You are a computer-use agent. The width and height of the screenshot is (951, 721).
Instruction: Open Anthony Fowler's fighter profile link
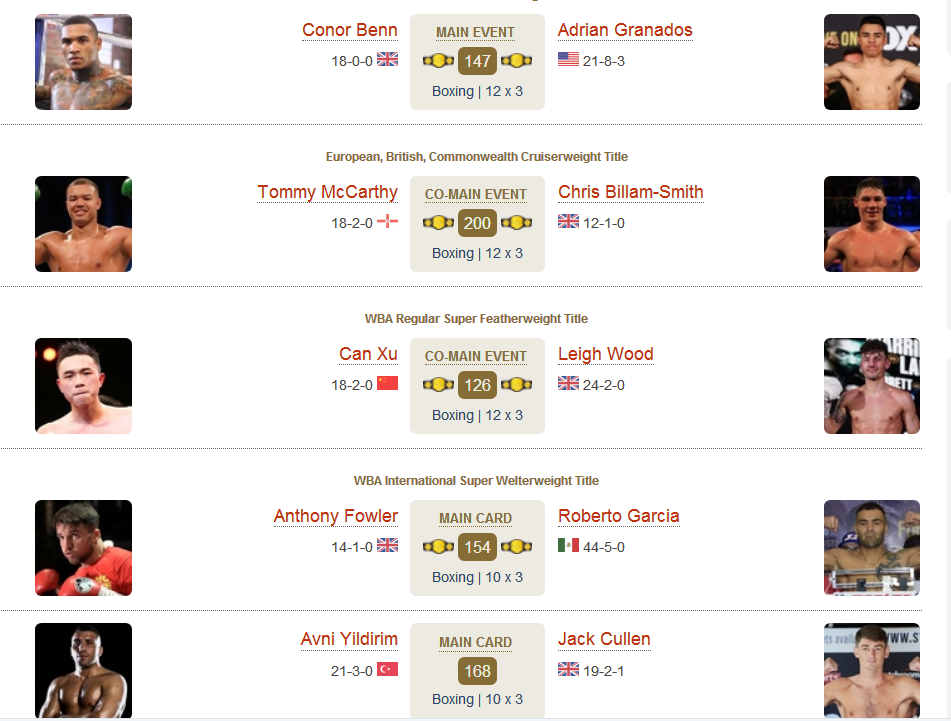click(x=336, y=516)
